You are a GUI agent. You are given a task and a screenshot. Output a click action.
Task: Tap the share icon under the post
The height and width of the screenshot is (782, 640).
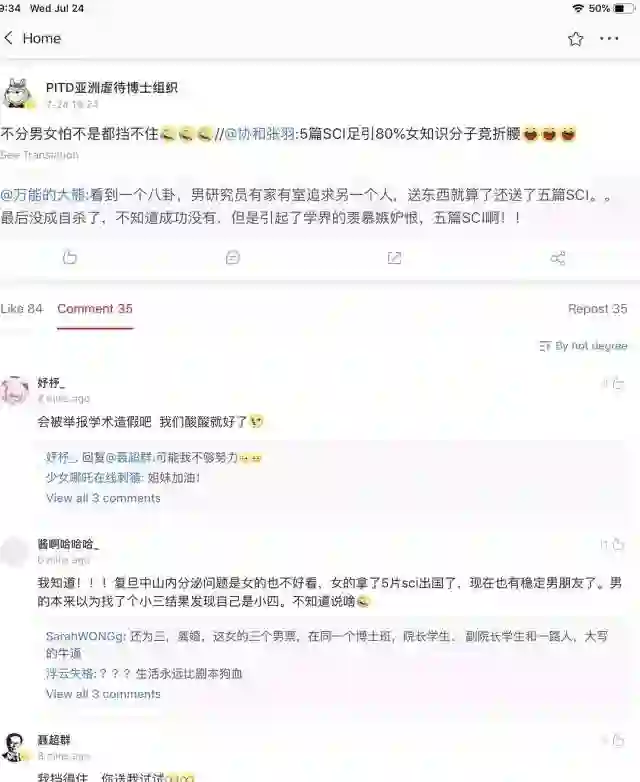[x=557, y=257]
